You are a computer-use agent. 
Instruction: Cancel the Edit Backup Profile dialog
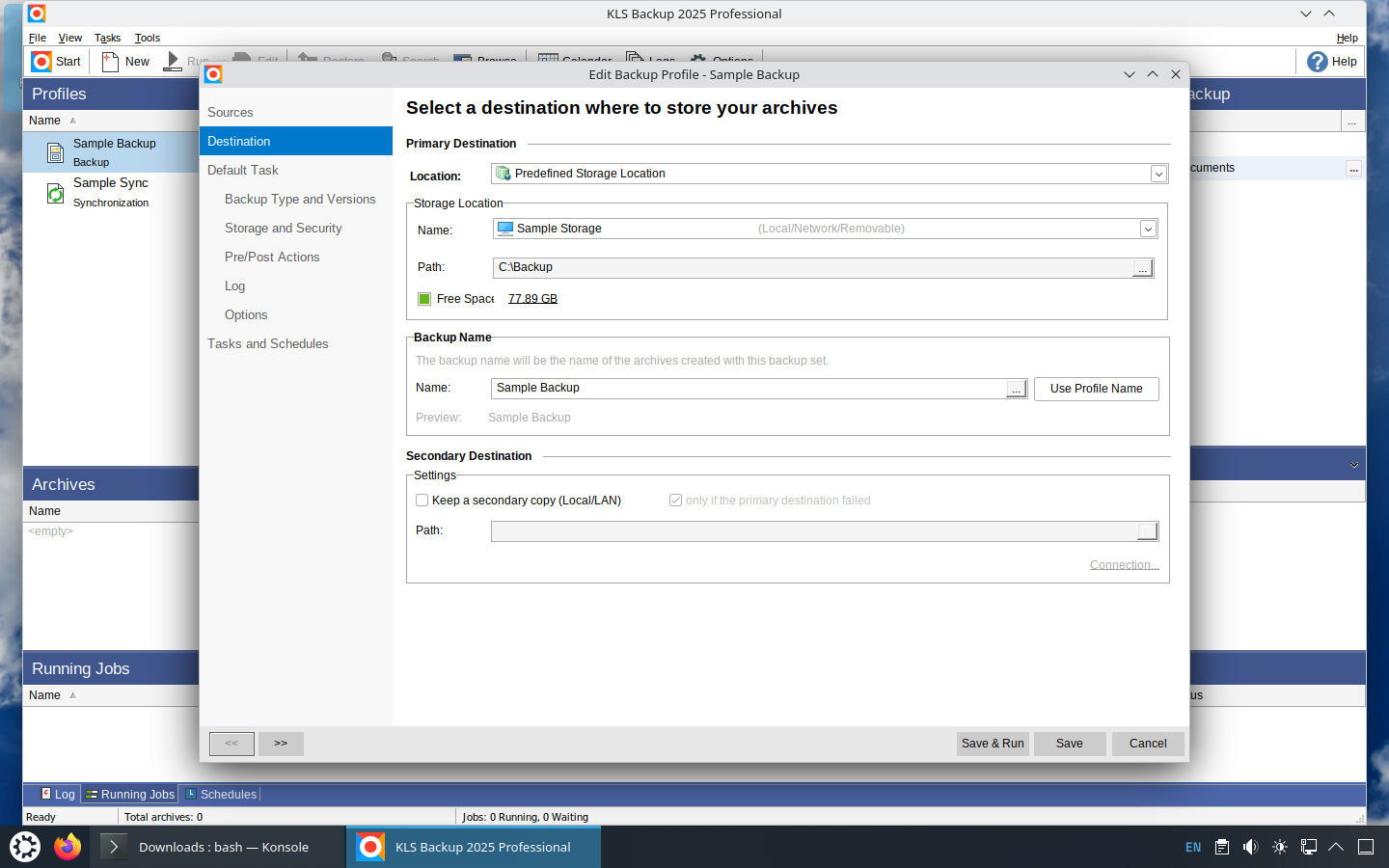pos(1148,744)
